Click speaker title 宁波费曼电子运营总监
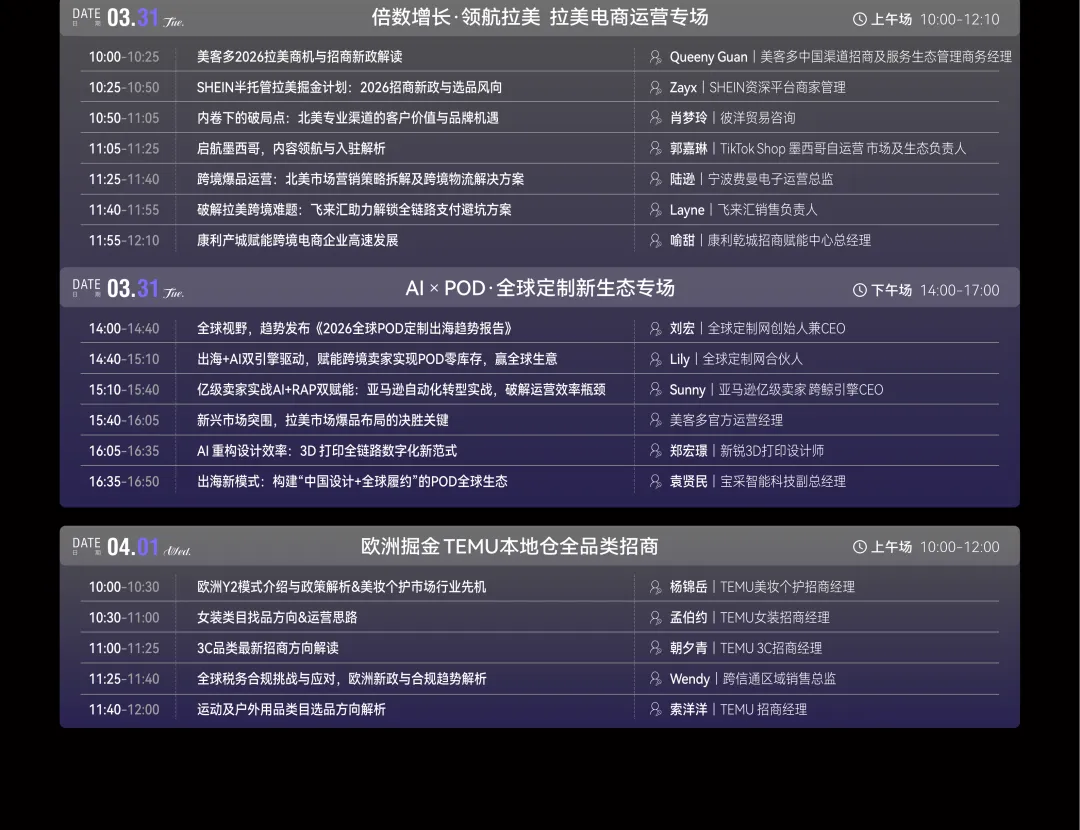 tap(771, 179)
